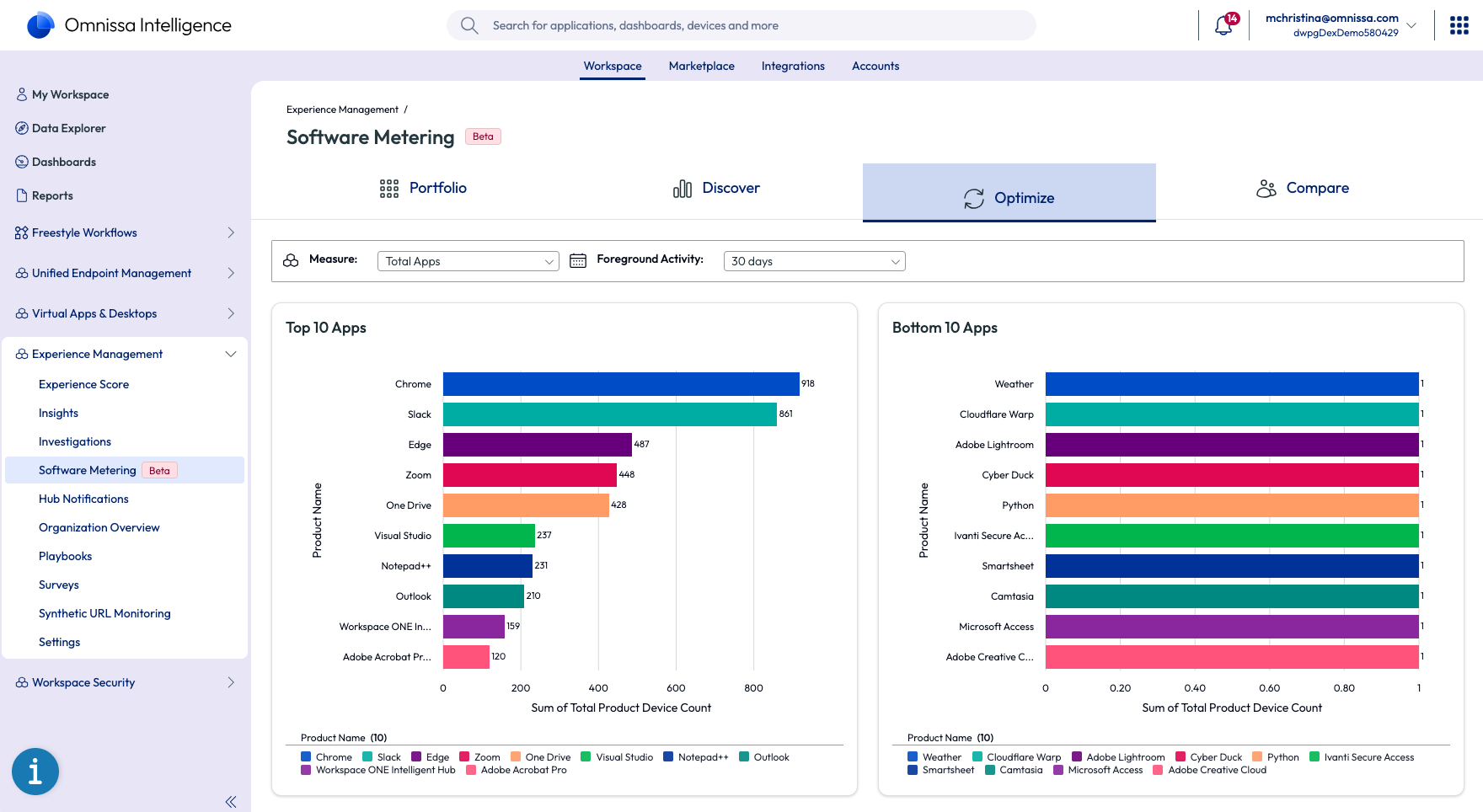Open Experience Score in the sidebar
Image resolution: width=1483 pixels, height=812 pixels.
[x=83, y=384]
